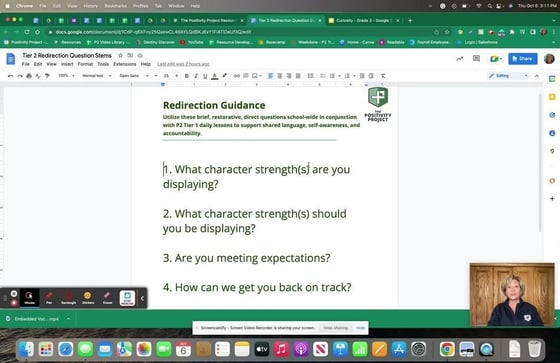
Task: Click the Last edit history link
Action: click(183, 64)
